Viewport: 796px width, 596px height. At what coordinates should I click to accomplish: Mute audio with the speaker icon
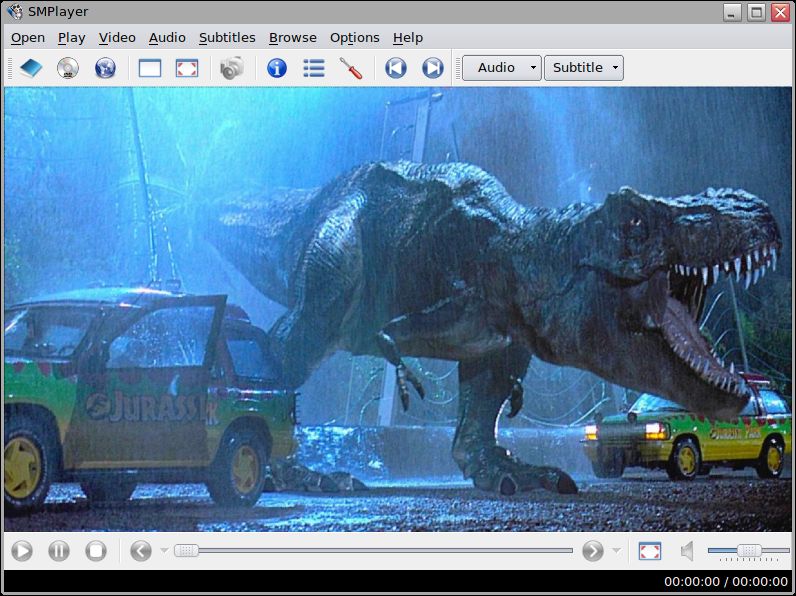pyautogui.click(x=687, y=551)
